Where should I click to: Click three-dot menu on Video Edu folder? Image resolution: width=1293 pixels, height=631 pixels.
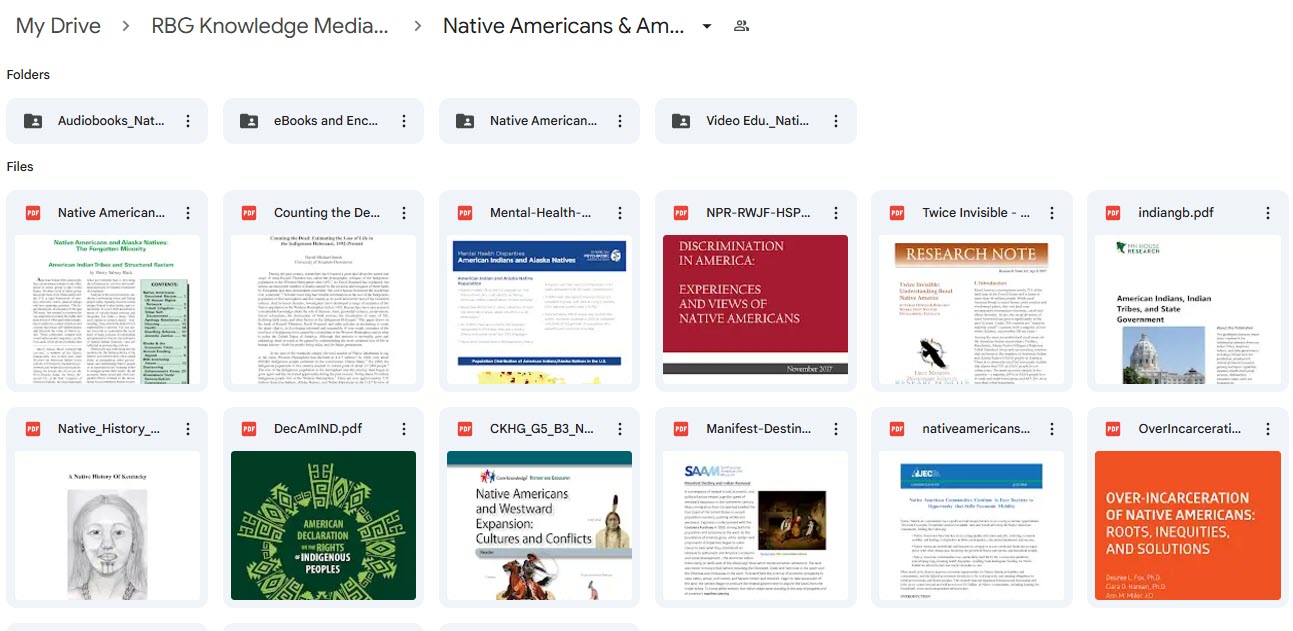click(836, 121)
